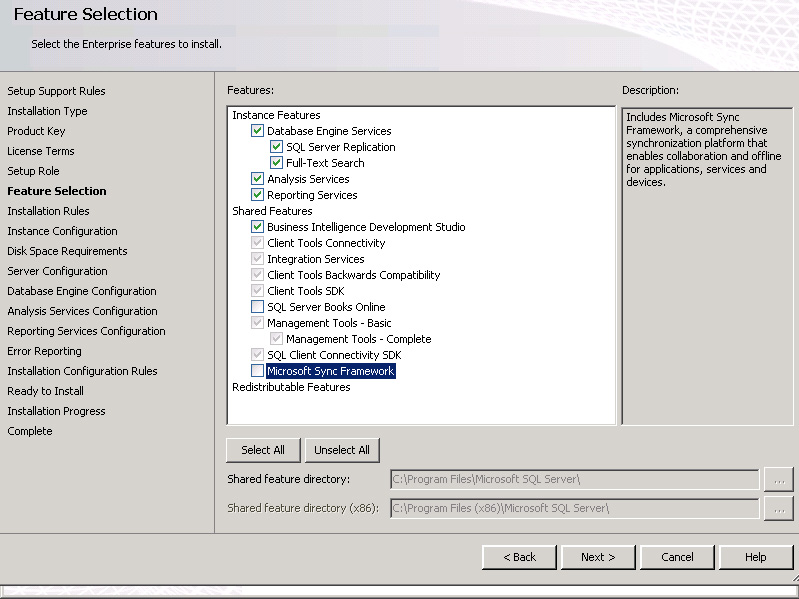Click Reporting Services Configuration step
Image resolution: width=799 pixels, height=599 pixels.
pos(86,331)
